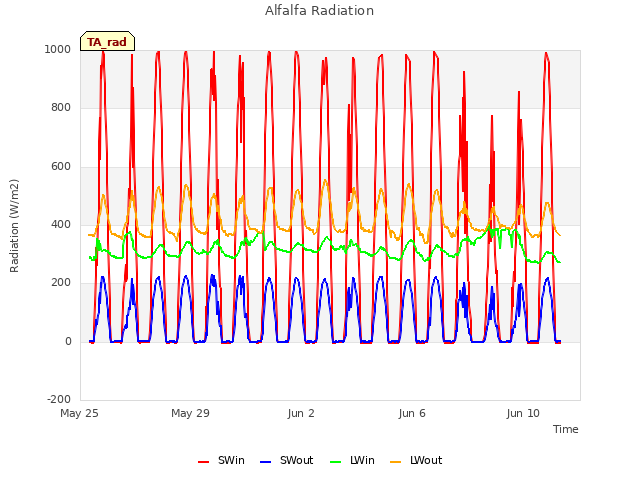Click the May 29 x-axis tick
This screenshot has height=480, width=640.
[x=190, y=413]
